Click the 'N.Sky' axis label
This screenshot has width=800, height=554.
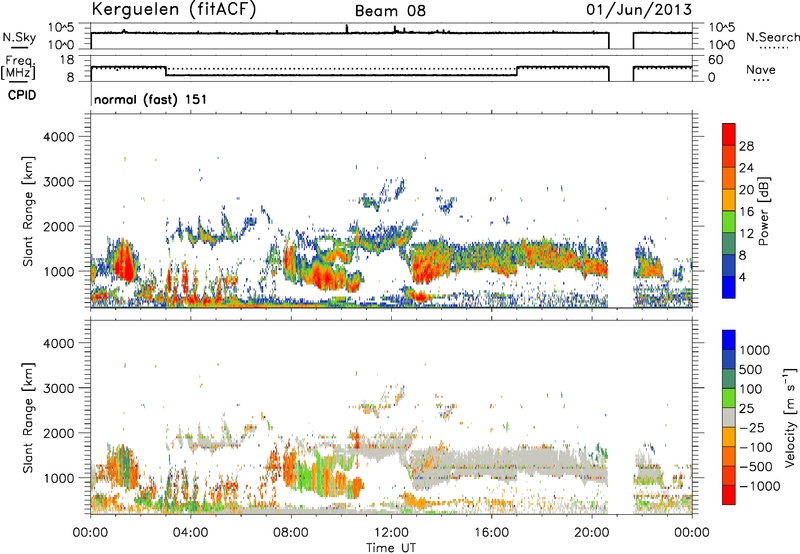click(19, 37)
